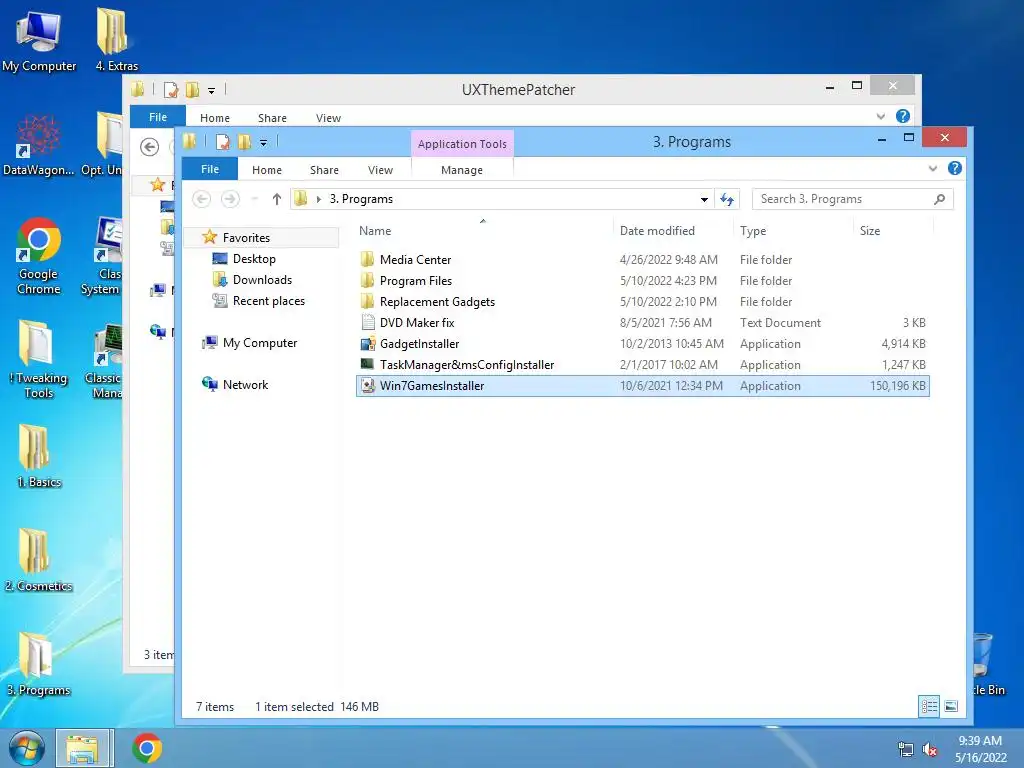Click the network tray icon

[x=906, y=750]
